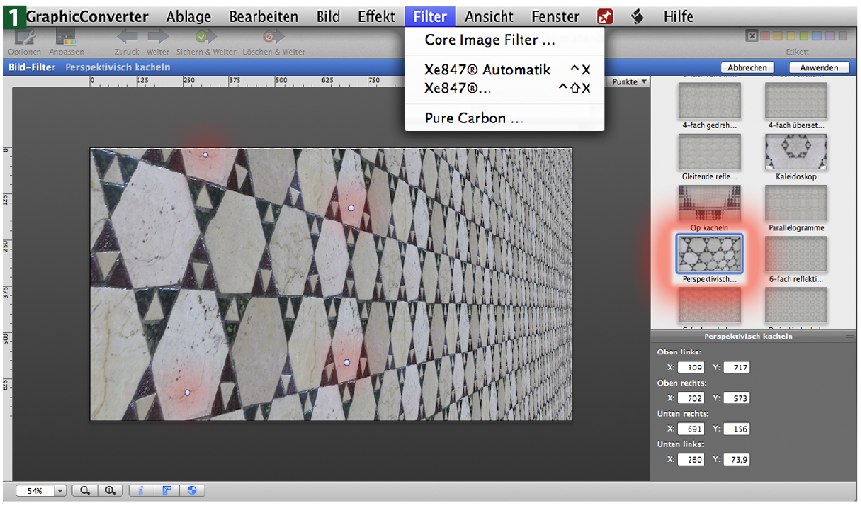The width and height of the screenshot is (861, 506).
Task: Open the Punkte ruler units dropdown
Action: (x=629, y=82)
